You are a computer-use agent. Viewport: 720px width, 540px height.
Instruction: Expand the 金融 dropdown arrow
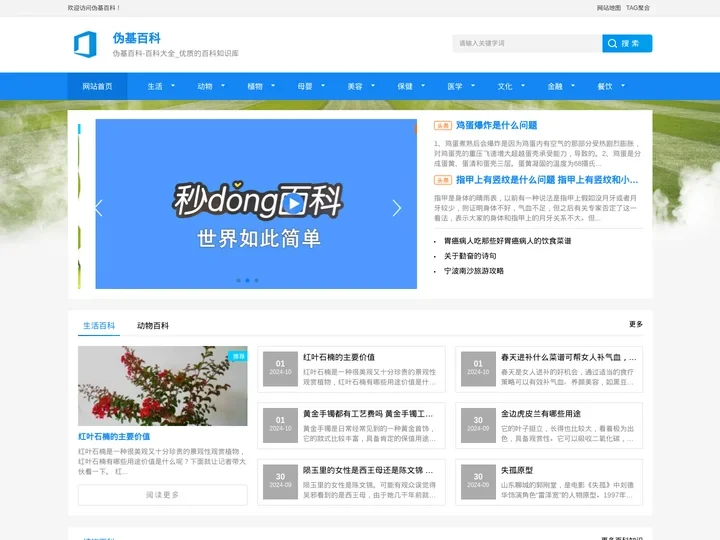(x=574, y=85)
